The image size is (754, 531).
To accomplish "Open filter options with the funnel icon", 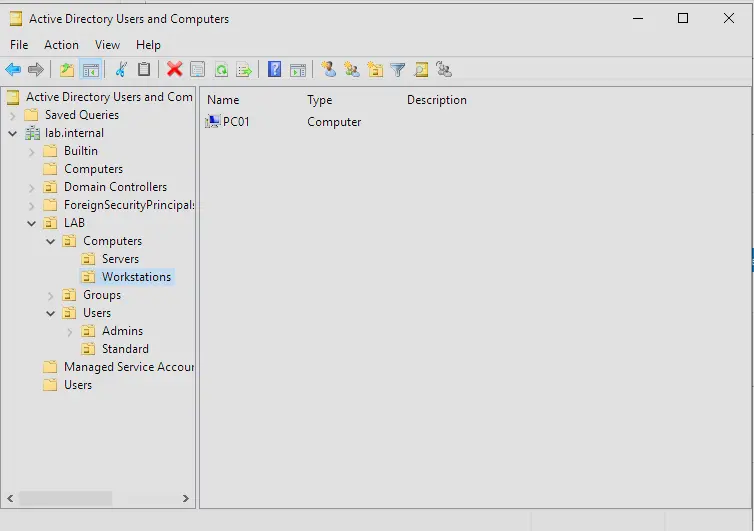I will click(x=398, y=70).
